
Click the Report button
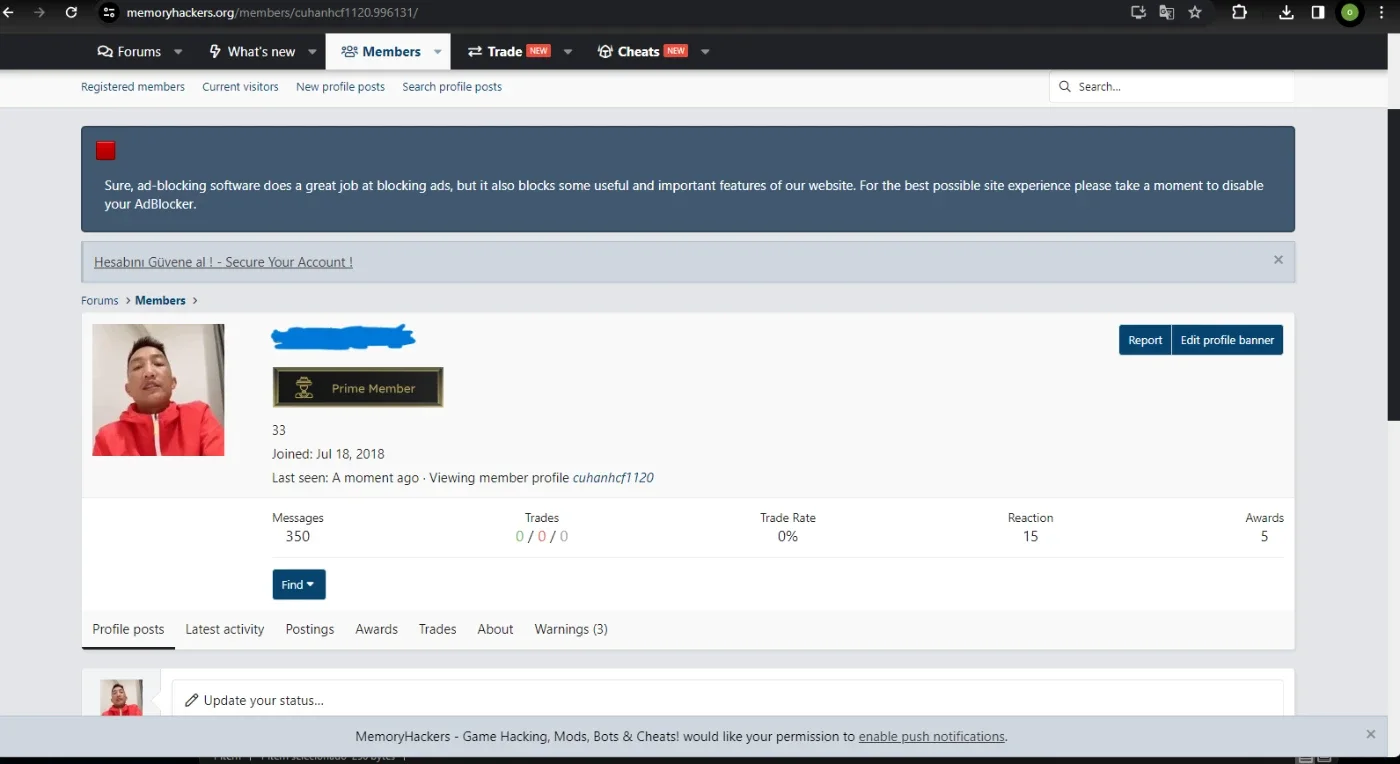pos(1145,340)
